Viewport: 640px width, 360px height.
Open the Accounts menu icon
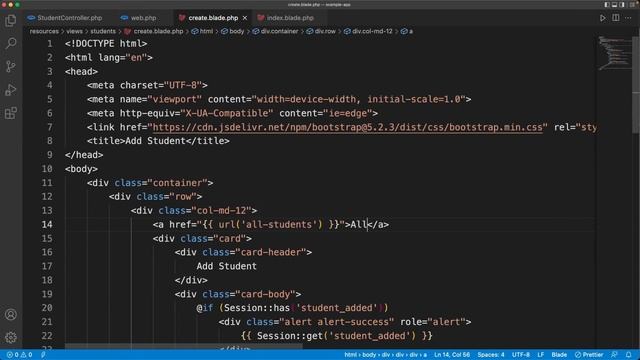(11, 314)
